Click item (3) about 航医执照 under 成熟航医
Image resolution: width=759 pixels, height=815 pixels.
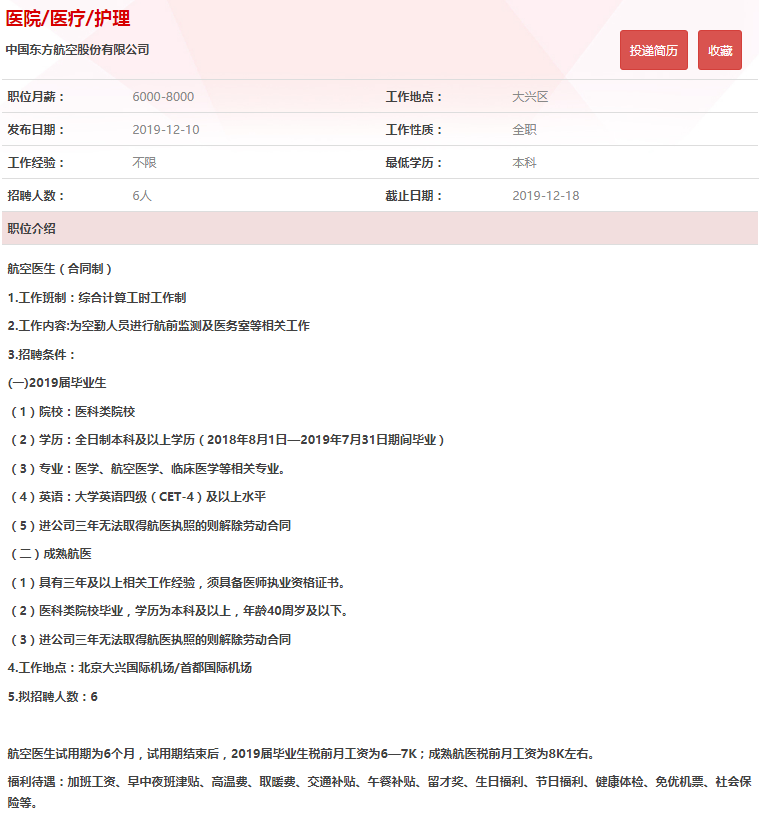[150, 639]
